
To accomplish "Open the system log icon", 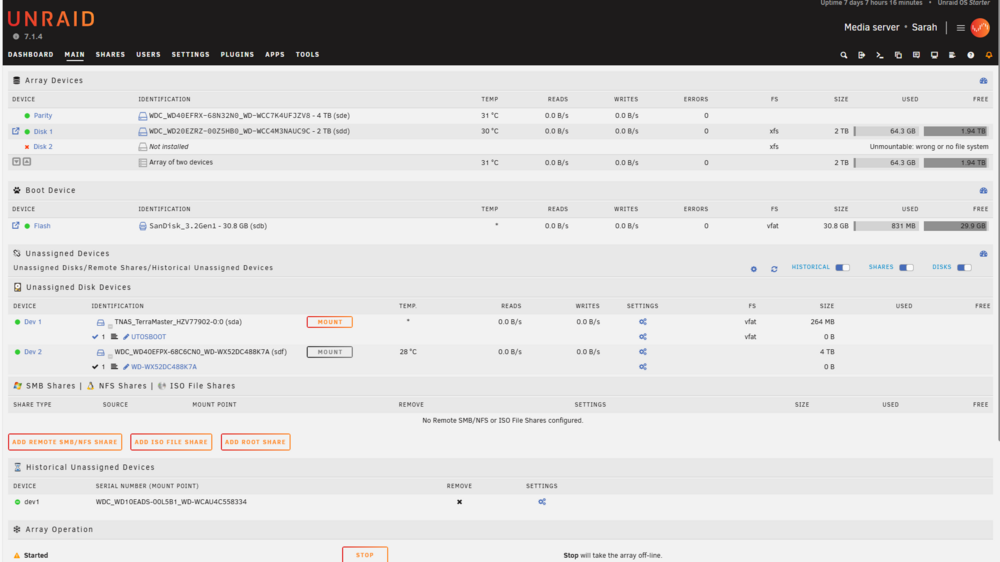I will [x=952, y=55].
